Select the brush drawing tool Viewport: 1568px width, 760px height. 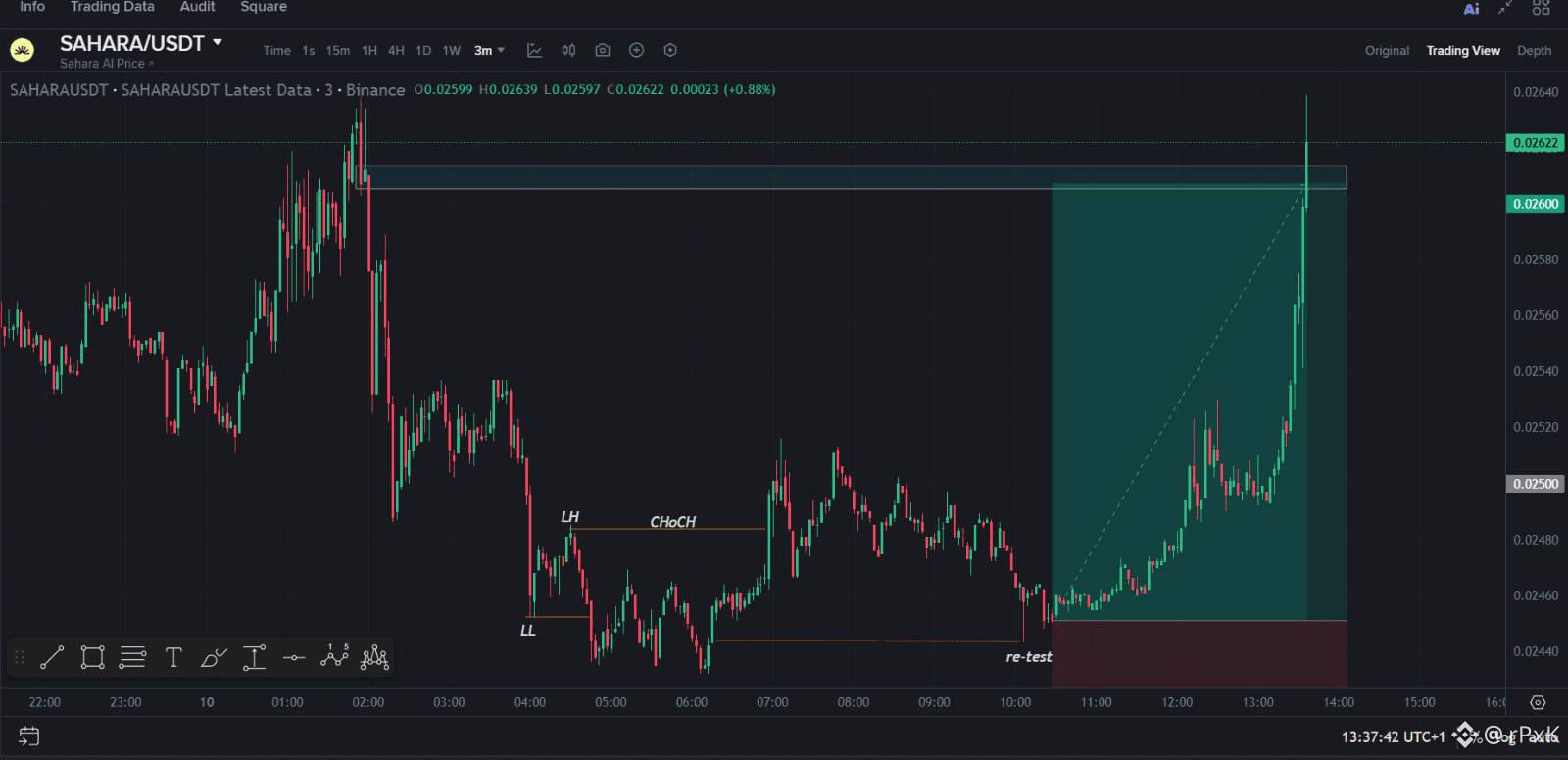click(x=214, y=658)
